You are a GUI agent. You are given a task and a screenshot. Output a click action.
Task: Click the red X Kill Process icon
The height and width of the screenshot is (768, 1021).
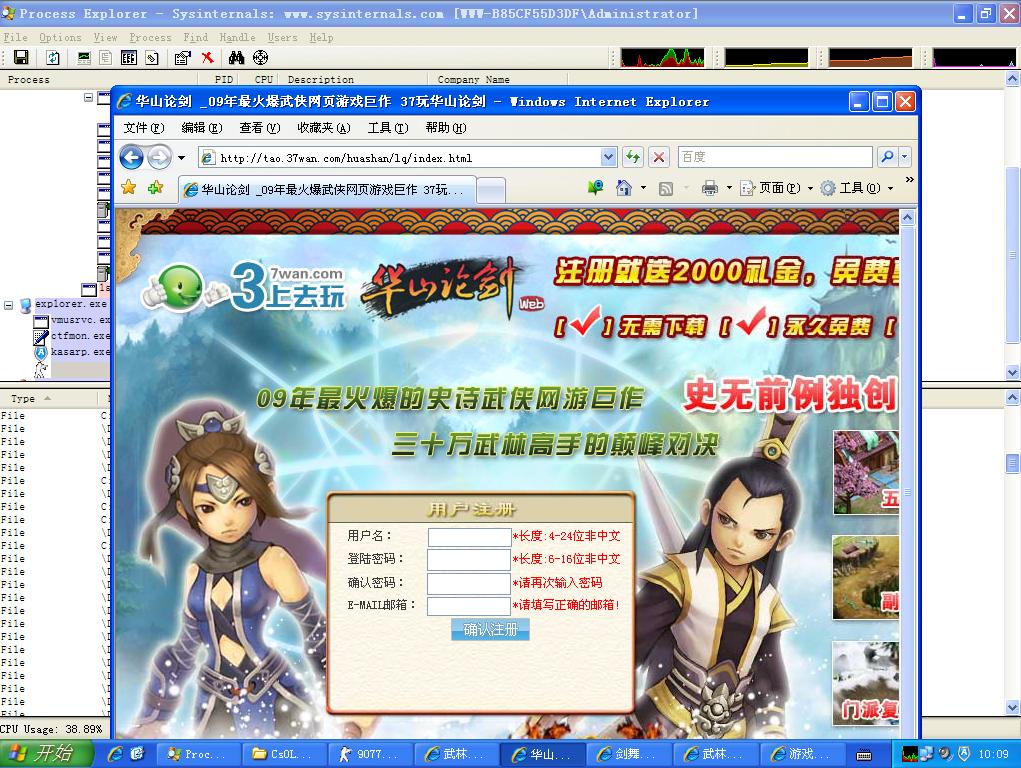[x=207, y=58]
